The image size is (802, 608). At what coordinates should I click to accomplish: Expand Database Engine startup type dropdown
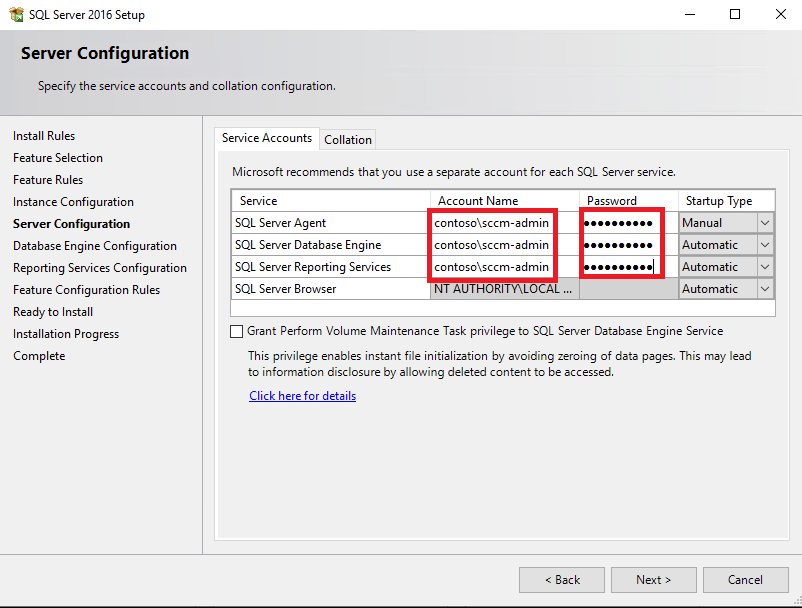point(765,245)
